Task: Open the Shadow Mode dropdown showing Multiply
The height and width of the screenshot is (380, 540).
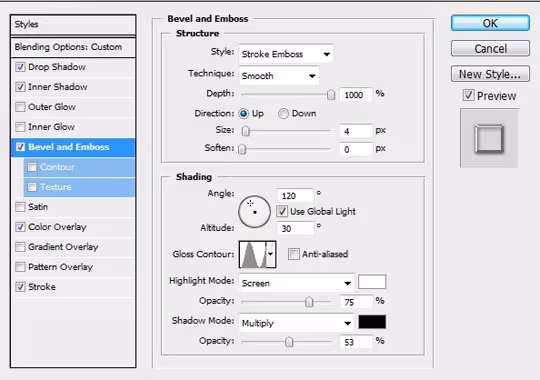Action: [297, 323]
